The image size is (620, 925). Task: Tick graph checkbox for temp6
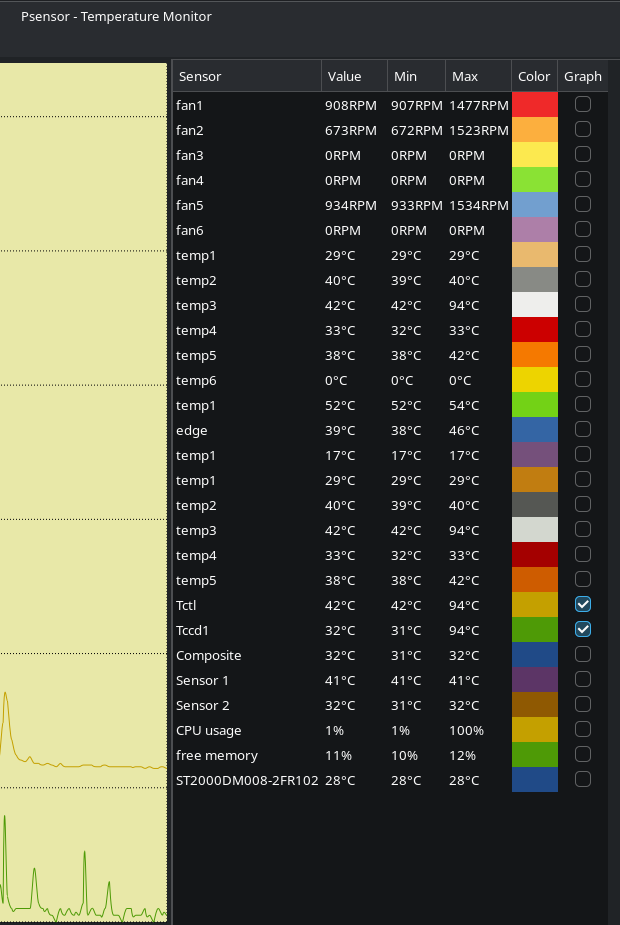(582, 379)
